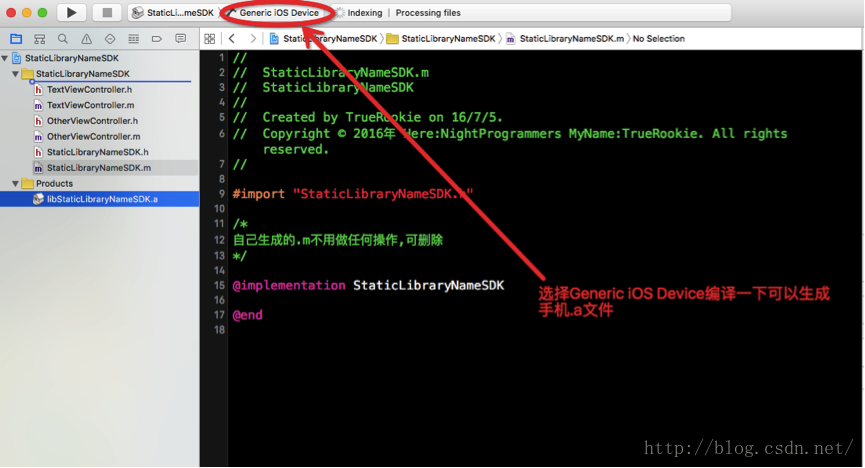Select the Products folder

54,183
